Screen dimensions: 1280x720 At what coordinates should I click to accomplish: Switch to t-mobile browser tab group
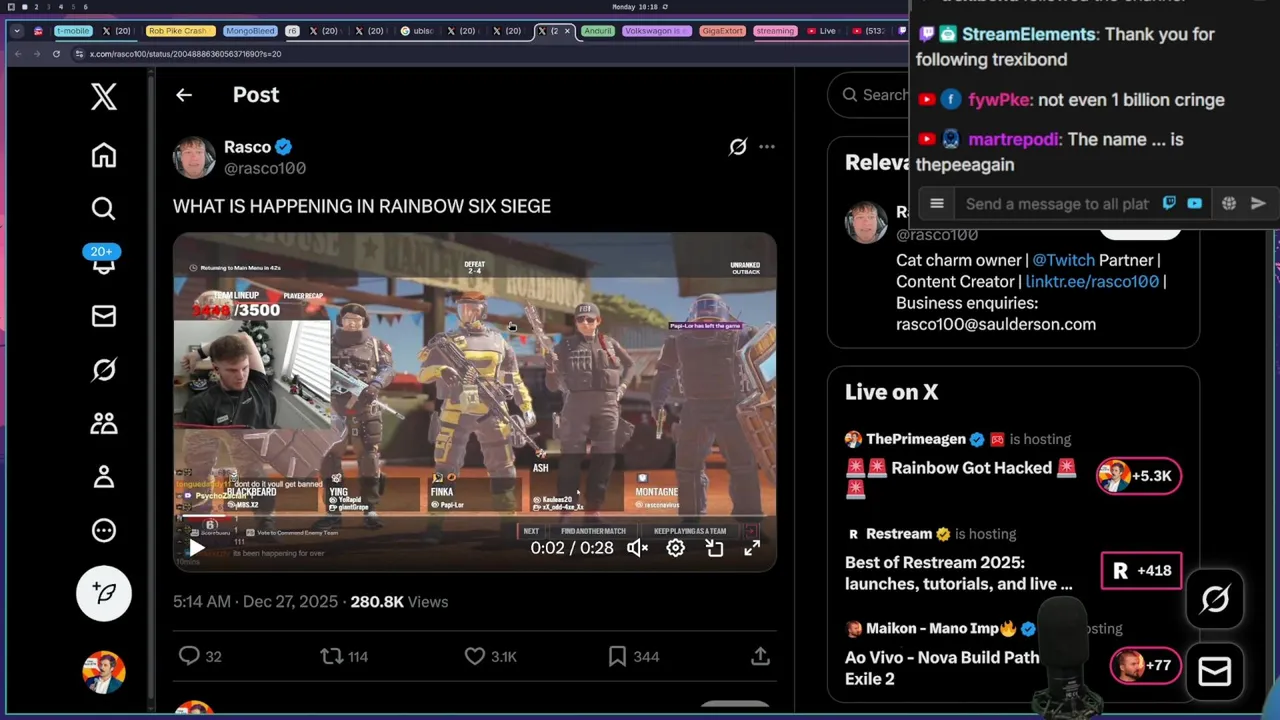pyautogui.click(x=73, y=31)
